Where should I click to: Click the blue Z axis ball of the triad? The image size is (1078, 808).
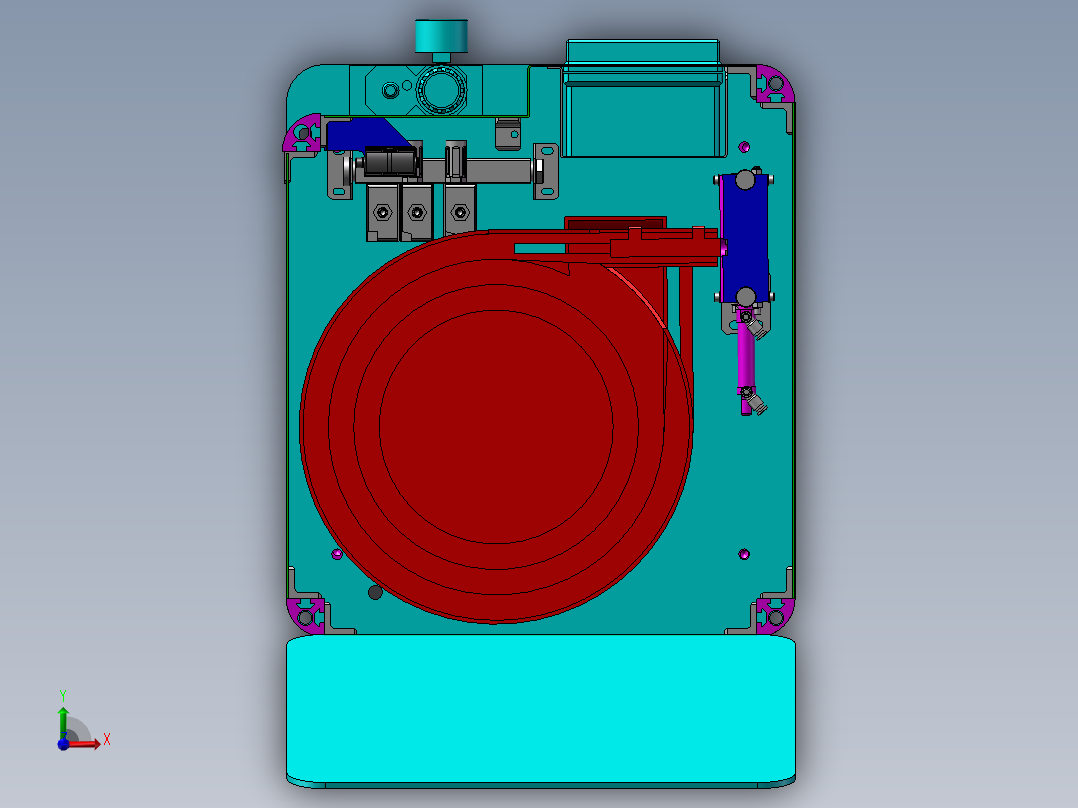point(63,744)
